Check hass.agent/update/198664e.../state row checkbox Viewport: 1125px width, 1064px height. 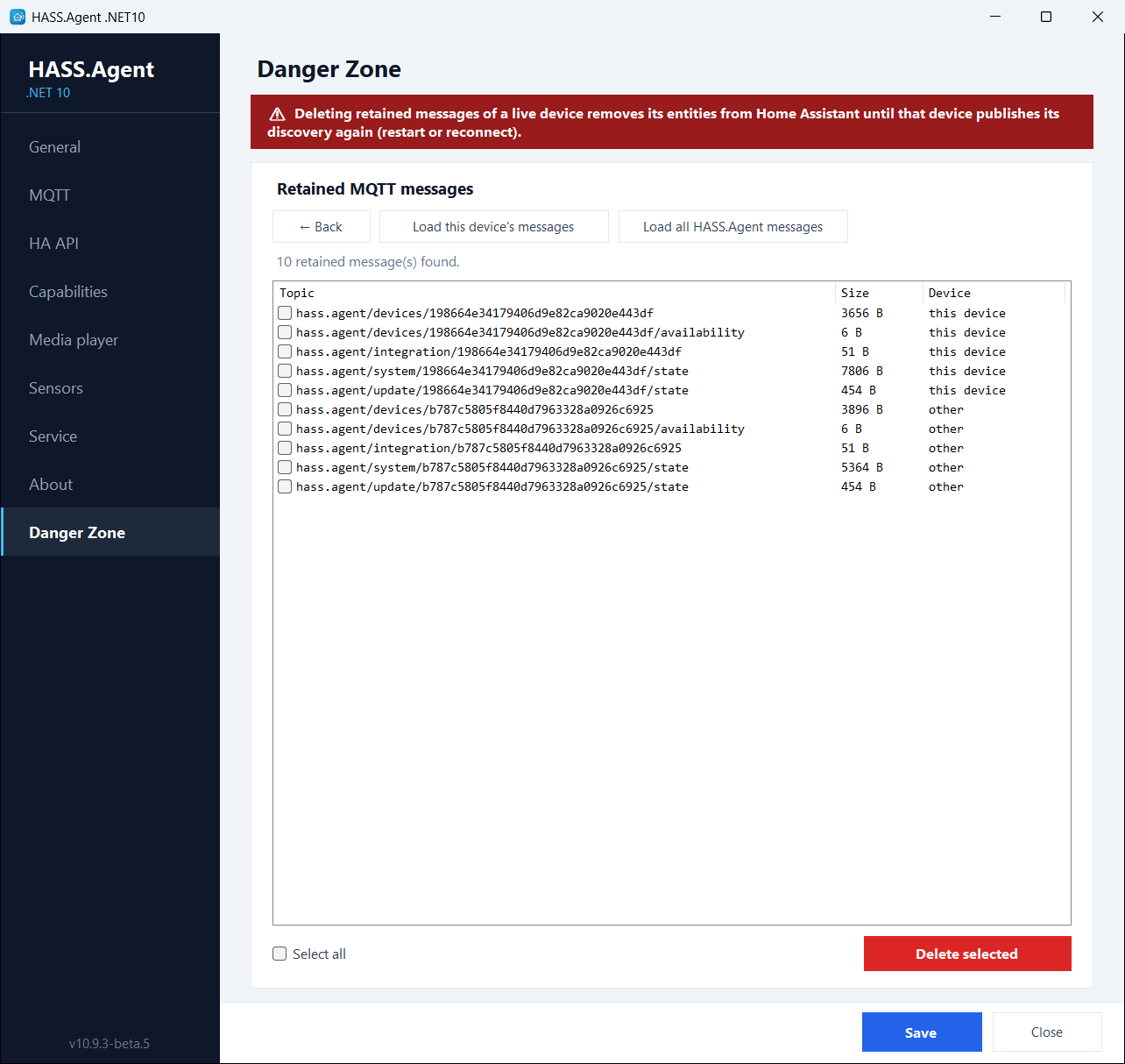pyautogui.click(x=285, y=390)
